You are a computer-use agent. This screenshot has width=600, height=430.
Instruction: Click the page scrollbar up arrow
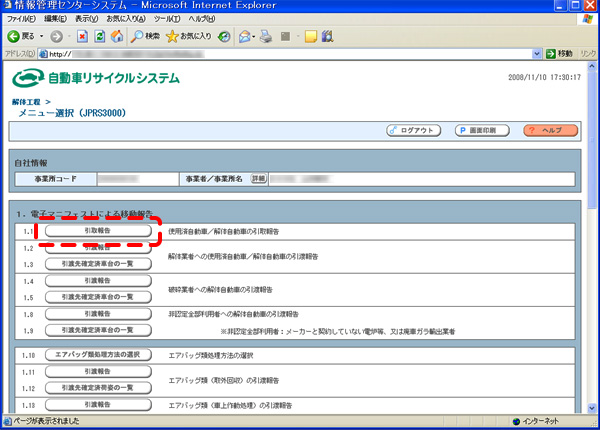coord(592,67)
